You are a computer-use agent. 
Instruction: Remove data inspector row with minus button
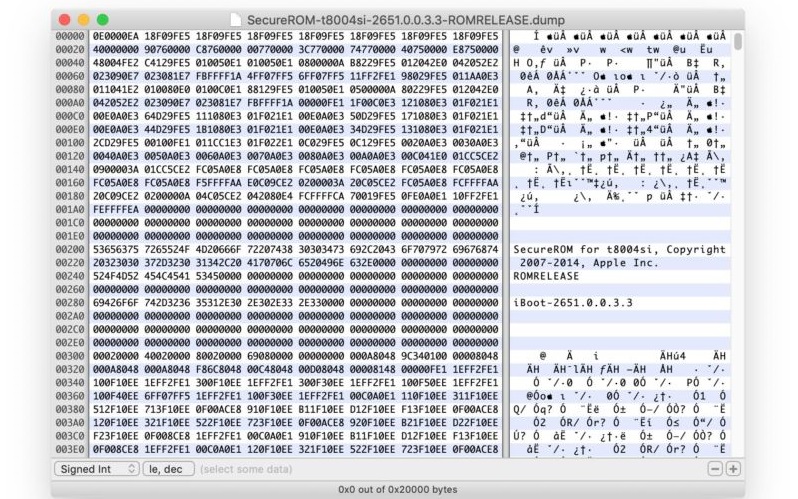(x=715, y=469)
